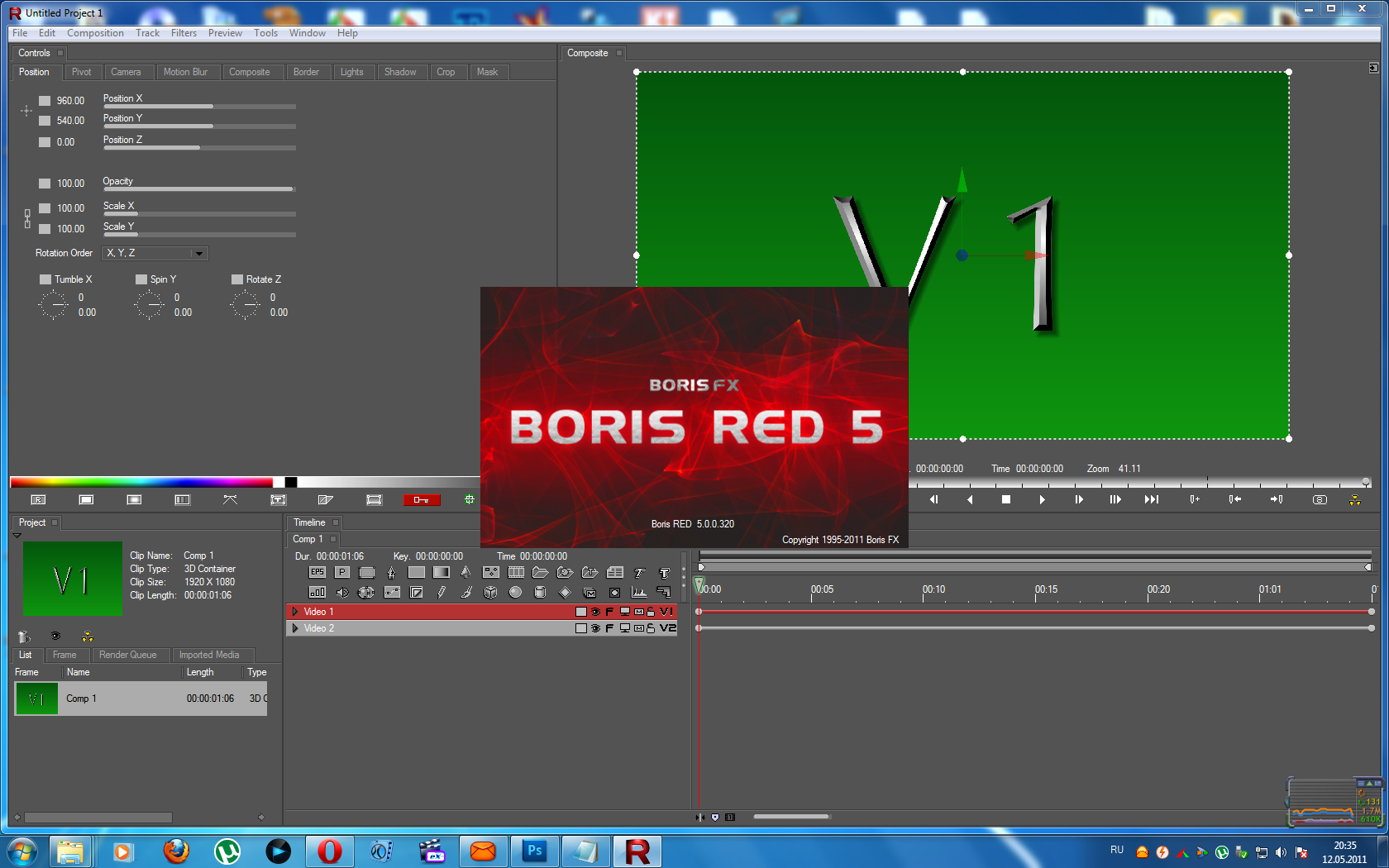Click the 00:10 mark on timeline ruler
Viewport: 1389px width, 868px height.
[x=933, y=589]
